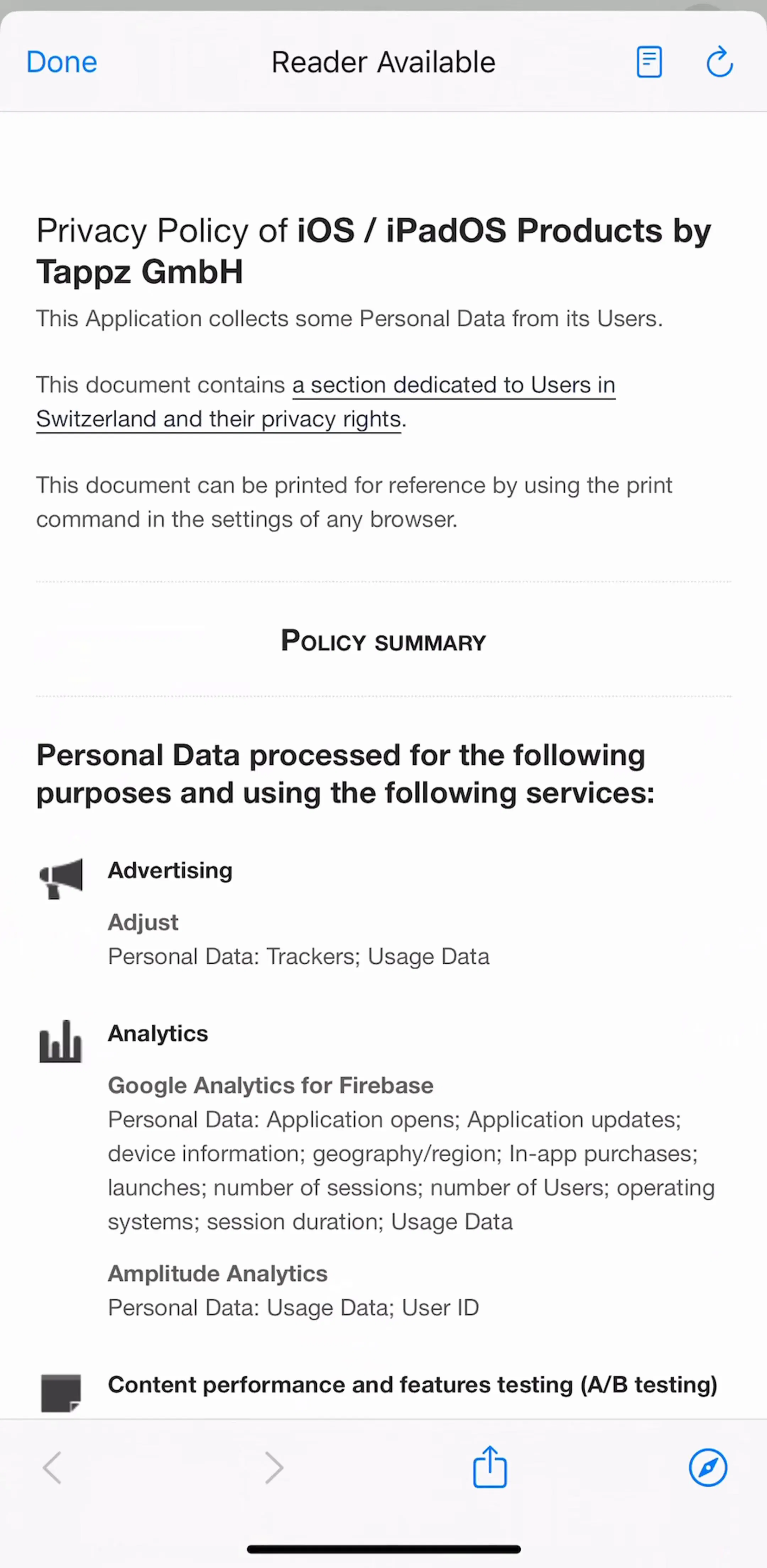Reload the page with the refresh icon
The width and height of the screenshot is (767, 1568).
(x=719, y=61)
